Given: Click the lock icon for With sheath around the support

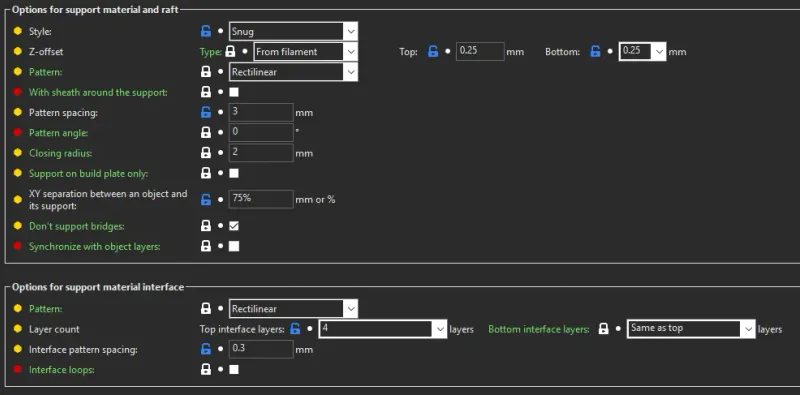Looking at the screenshot, I should [206, 92].
